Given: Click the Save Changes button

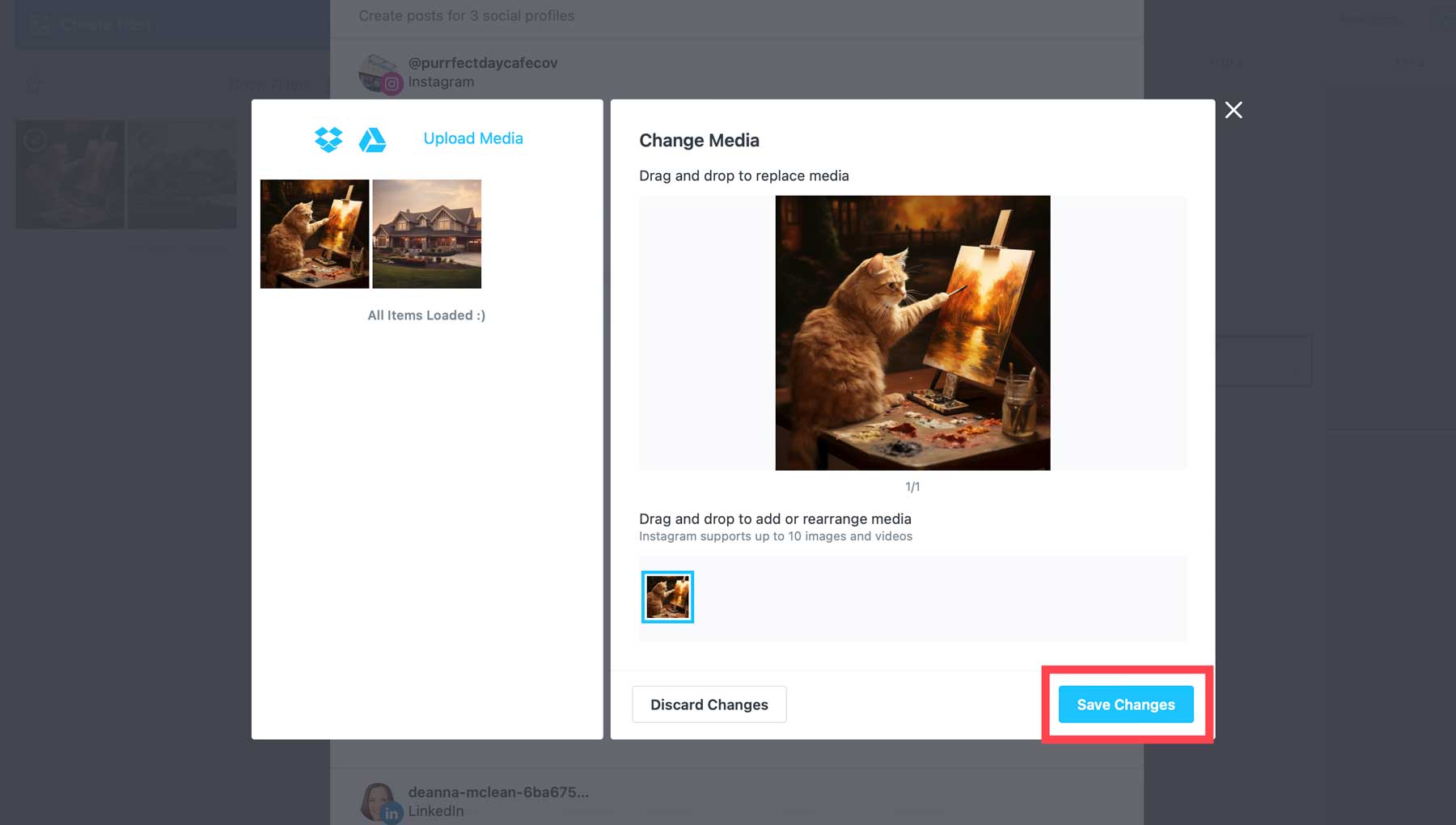Looking at the screenshot, I should (1126, 704).
